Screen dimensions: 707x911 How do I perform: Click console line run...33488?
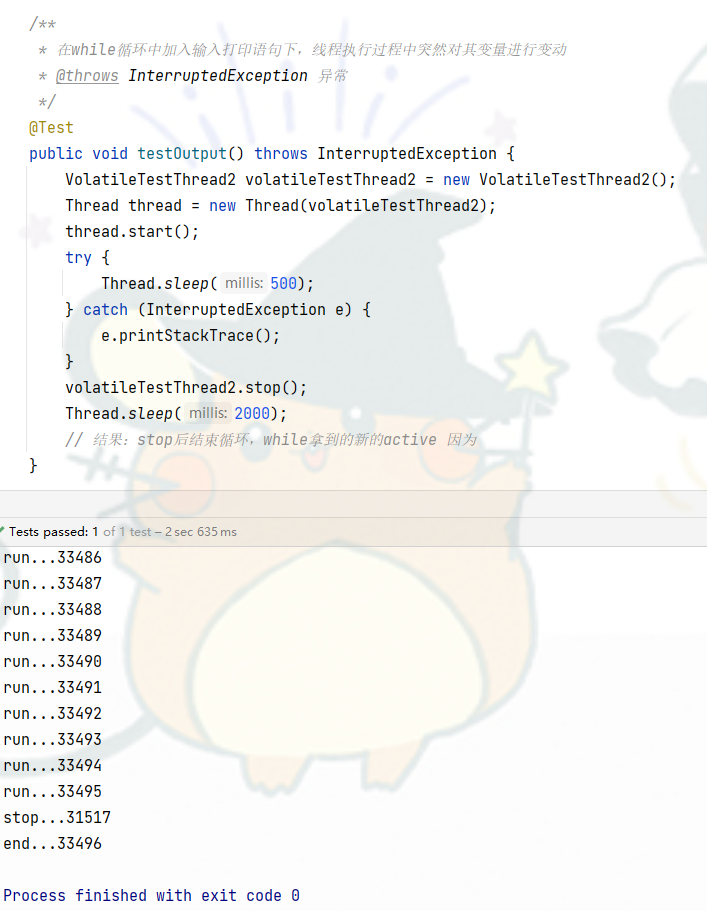(52, 609)
